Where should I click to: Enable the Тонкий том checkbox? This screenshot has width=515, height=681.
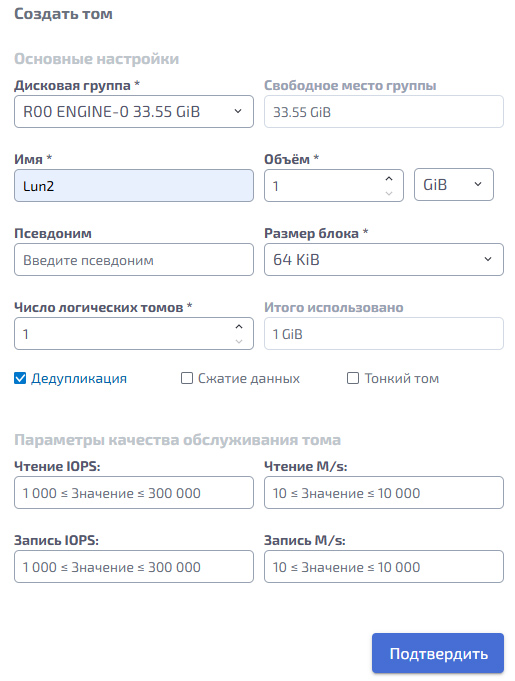coord(353,378)
